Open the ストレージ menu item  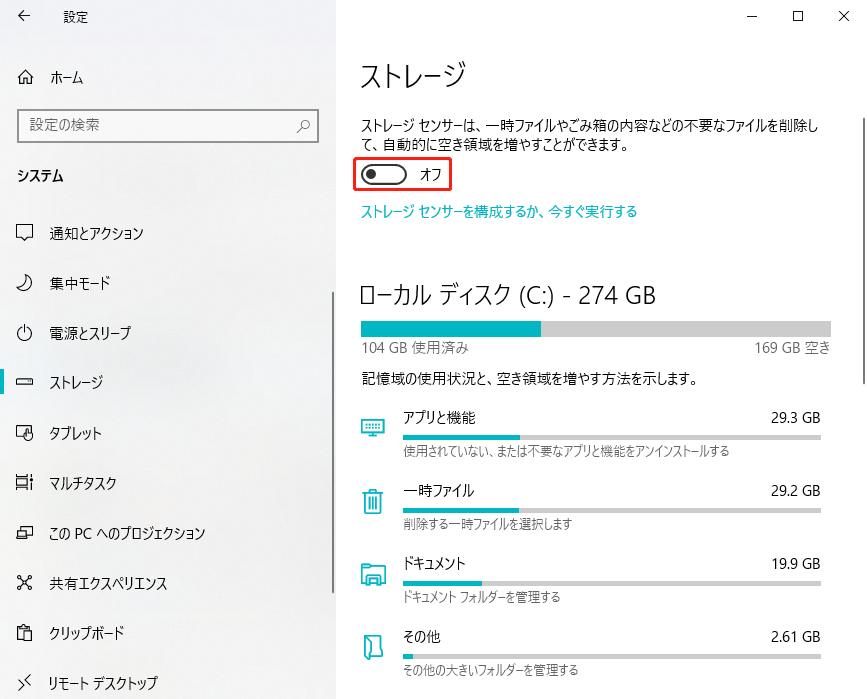(x=77, y=383)
